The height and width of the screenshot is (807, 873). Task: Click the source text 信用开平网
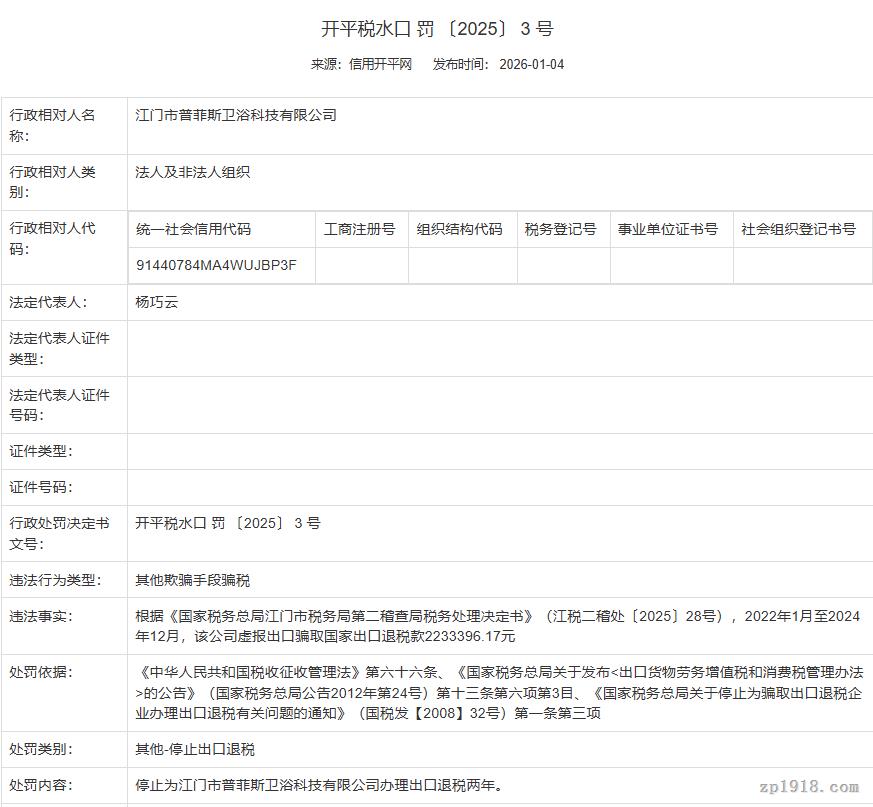(x=380, y=64)
